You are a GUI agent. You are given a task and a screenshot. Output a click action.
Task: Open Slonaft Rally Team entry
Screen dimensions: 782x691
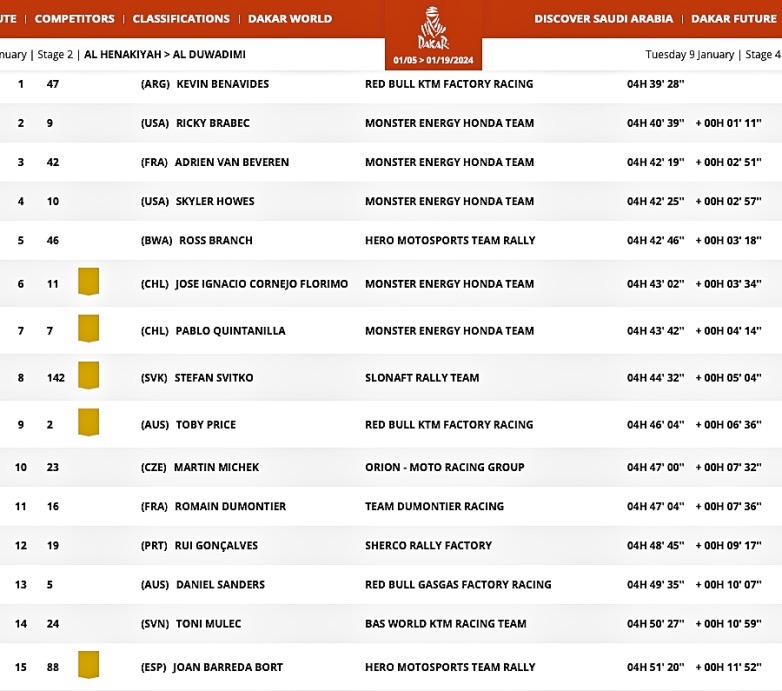click(x=422, y=377)
